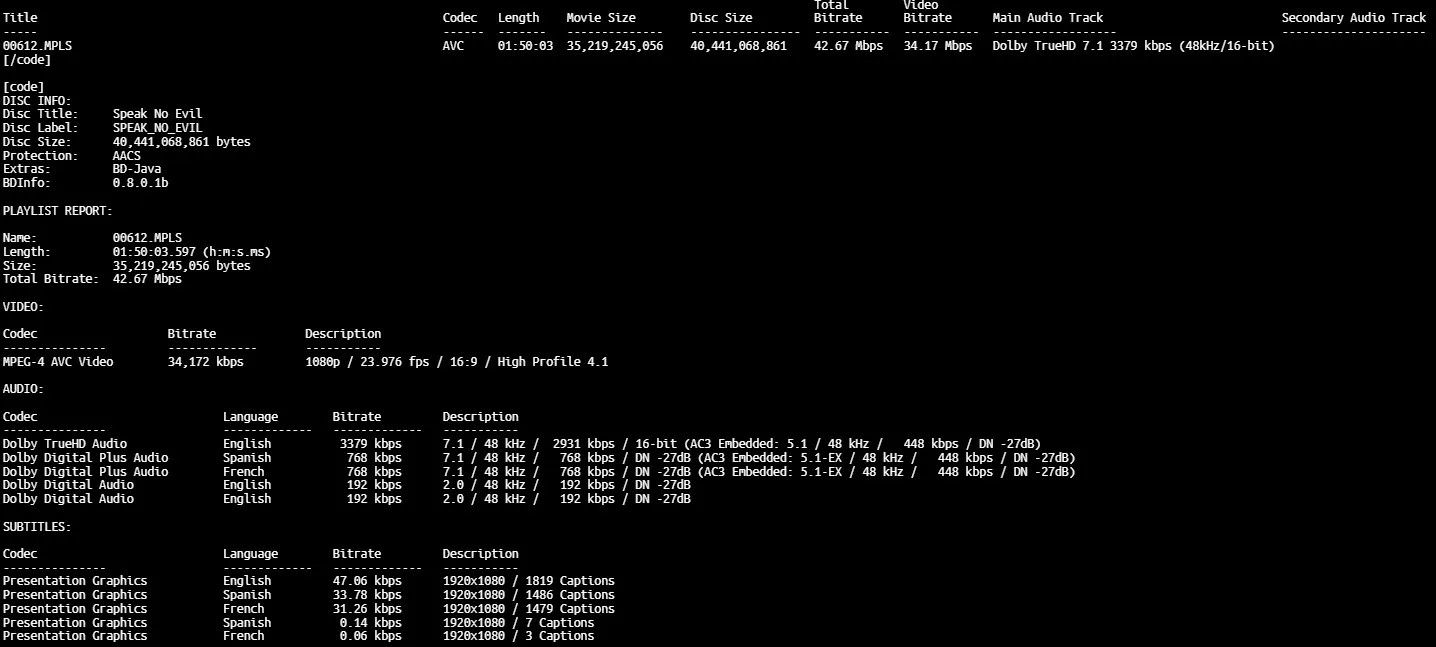Viewport: 1436px width, 647px height.
Task: Click the VIDEO section heading
Action: coord(23,307)
